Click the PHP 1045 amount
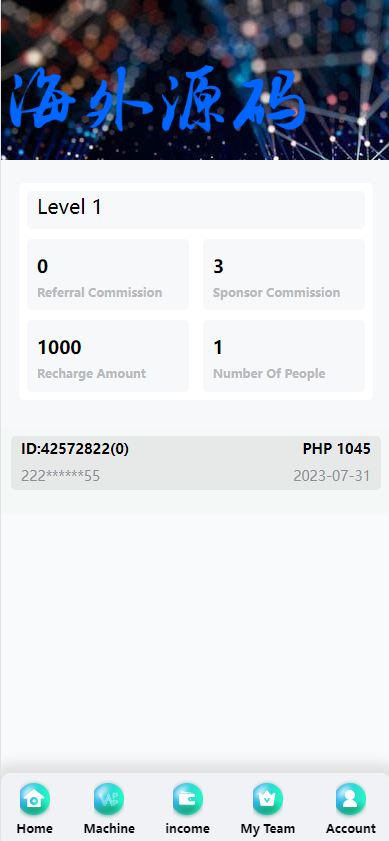389x841 pixels. [x=336, y=449]
